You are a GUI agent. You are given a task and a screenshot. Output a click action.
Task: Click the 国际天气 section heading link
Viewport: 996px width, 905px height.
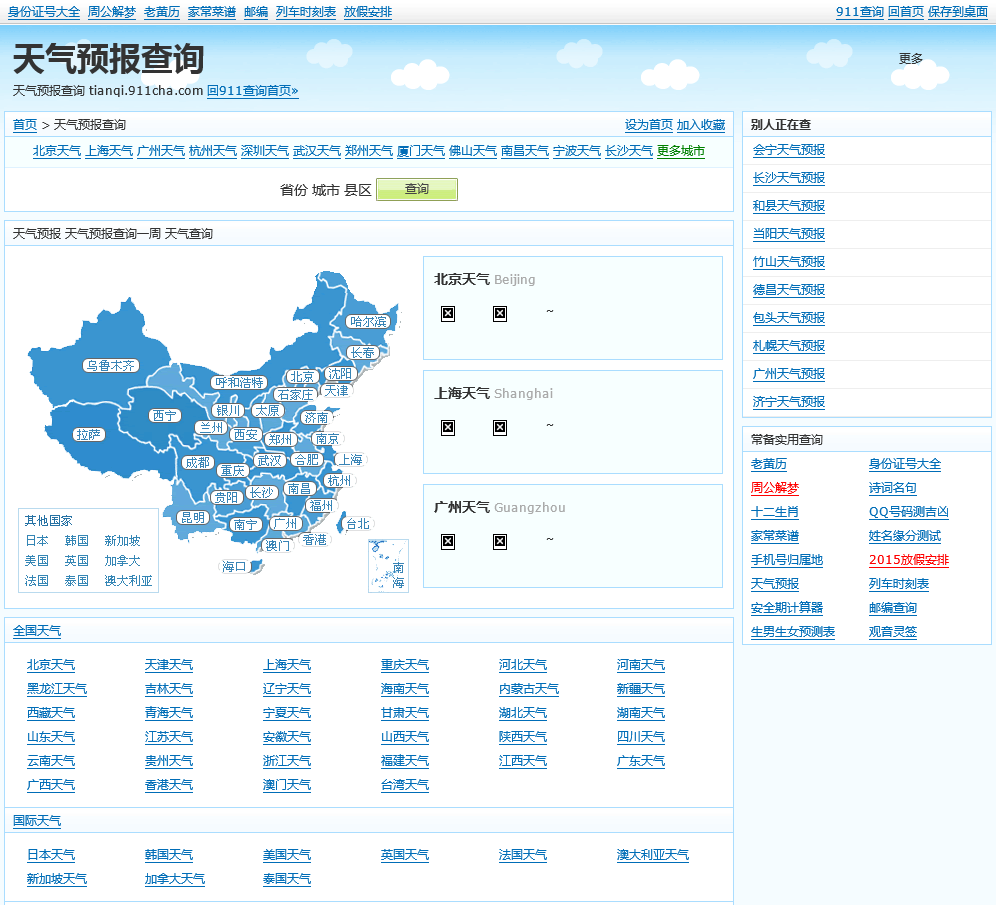[37, 821]
